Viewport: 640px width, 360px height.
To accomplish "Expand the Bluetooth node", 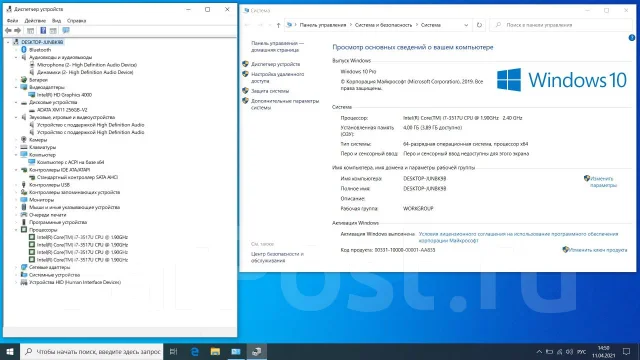I will [16, 50].
